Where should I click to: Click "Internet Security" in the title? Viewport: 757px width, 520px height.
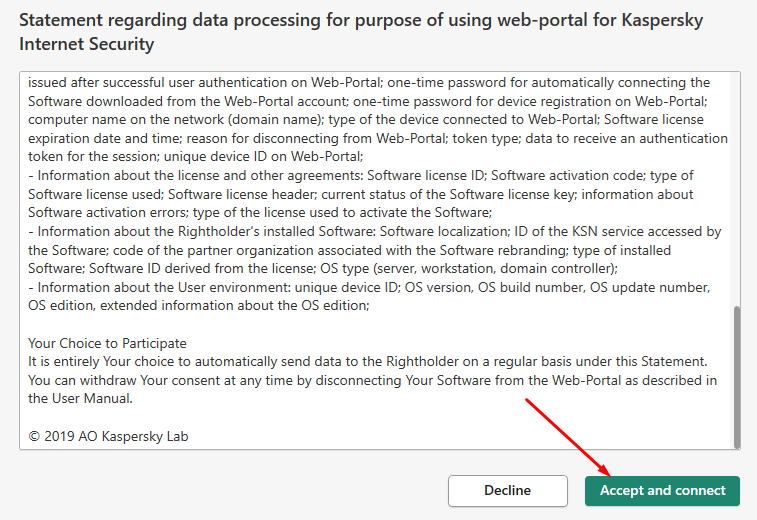click(x=86, y=44)
